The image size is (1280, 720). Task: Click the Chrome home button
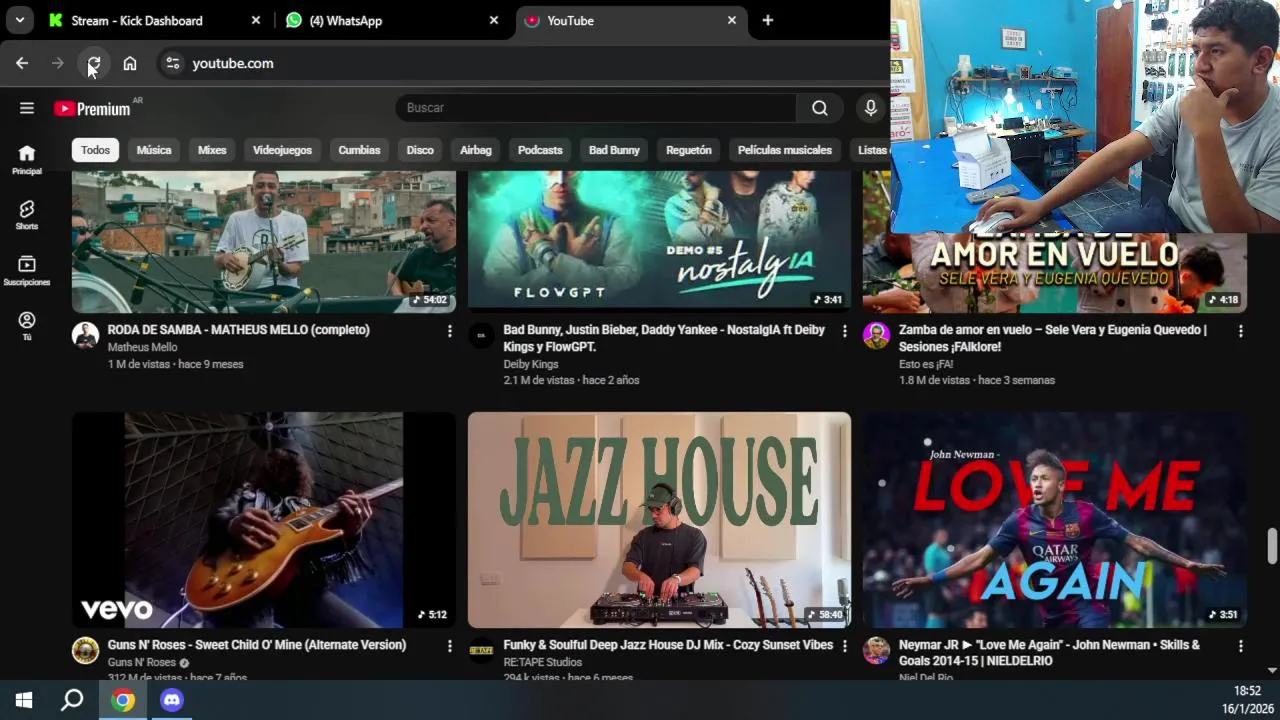point(130,63)
